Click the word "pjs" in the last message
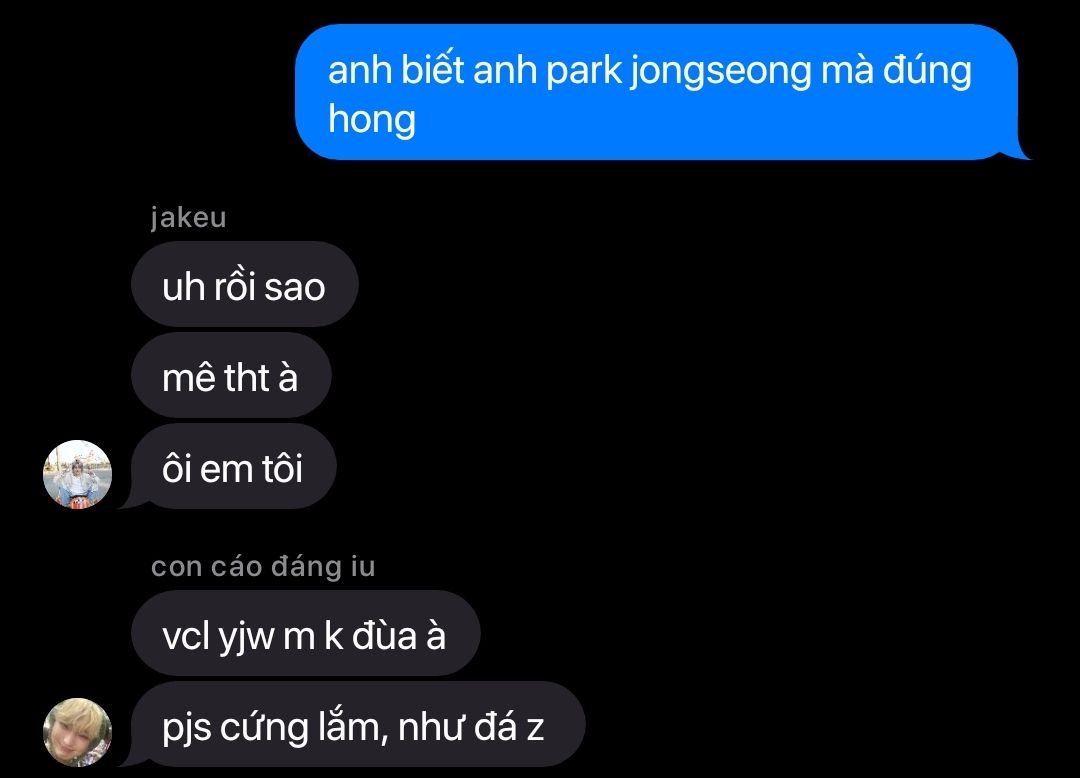Viewport: 1080px width, 778px height. tap(187, 729)
